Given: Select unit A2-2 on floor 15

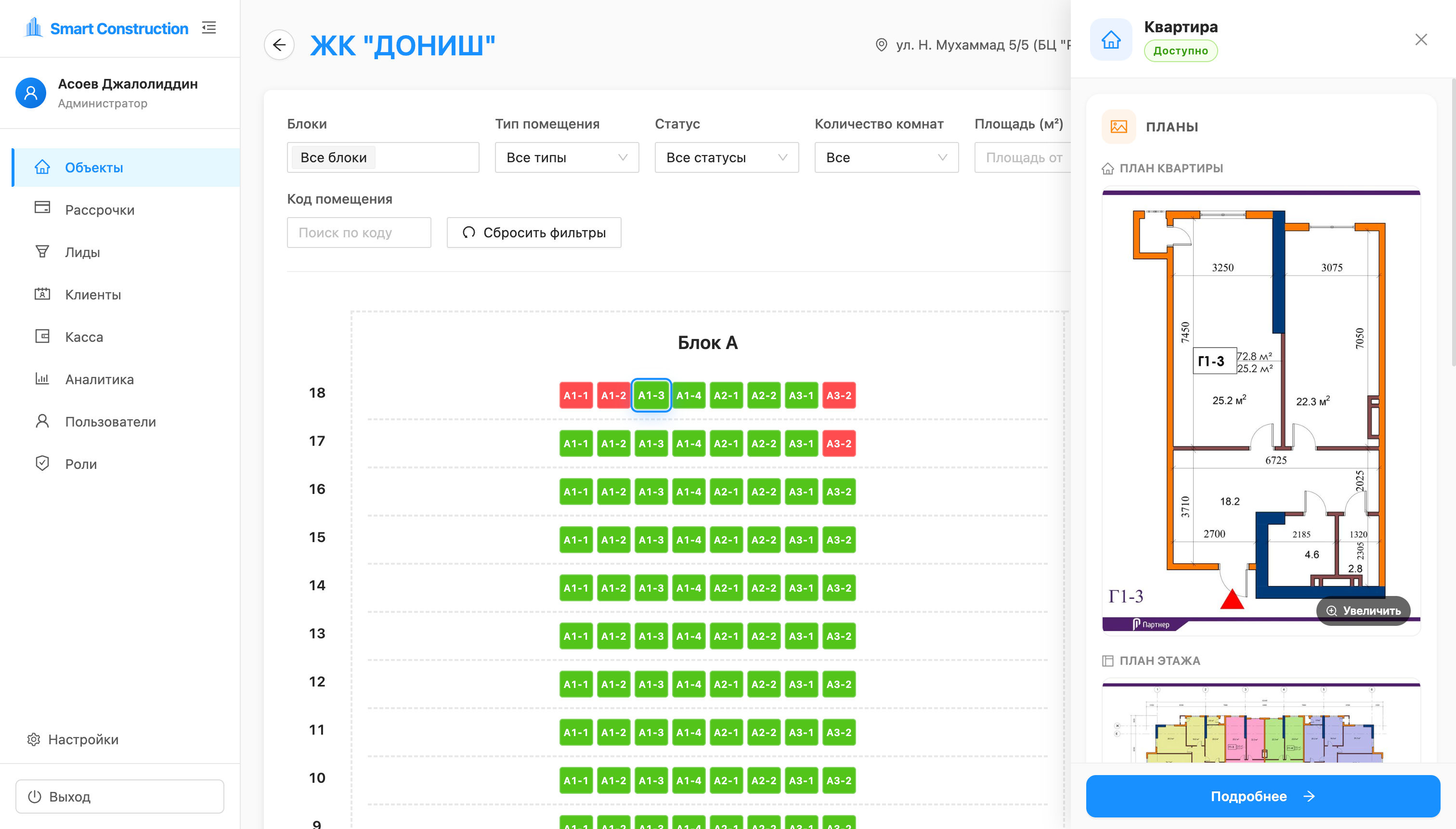Looking at the screenshot, I should (764, 540).
